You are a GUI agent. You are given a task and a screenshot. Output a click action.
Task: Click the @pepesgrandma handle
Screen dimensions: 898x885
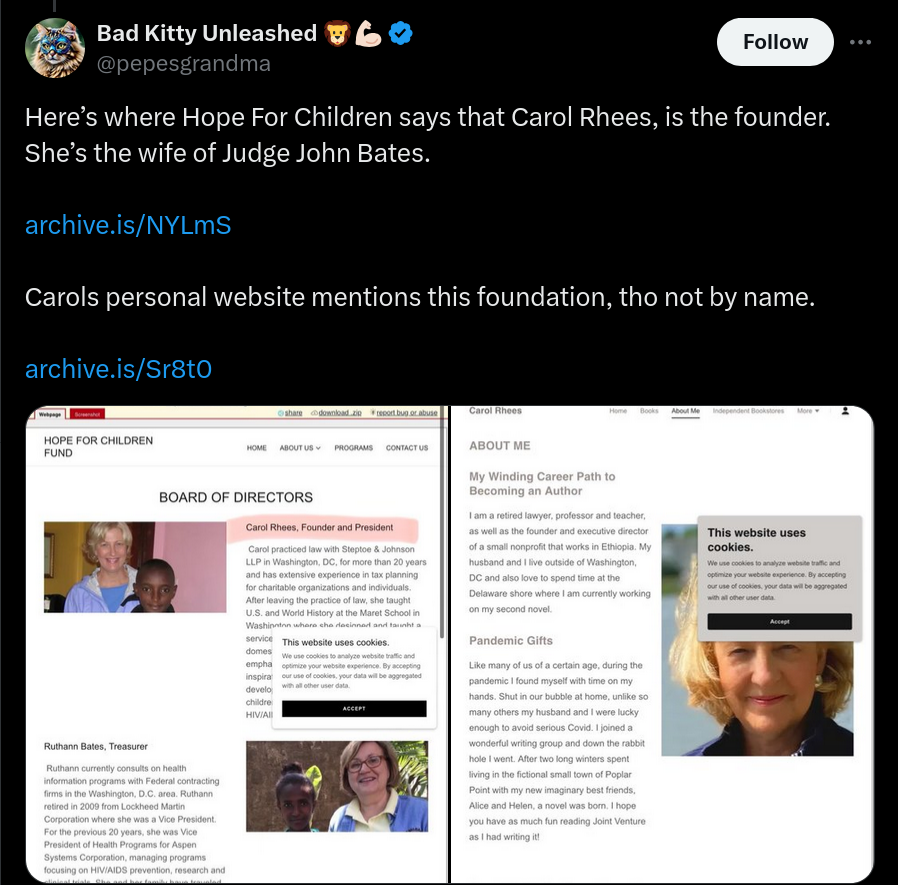(183, 64)
